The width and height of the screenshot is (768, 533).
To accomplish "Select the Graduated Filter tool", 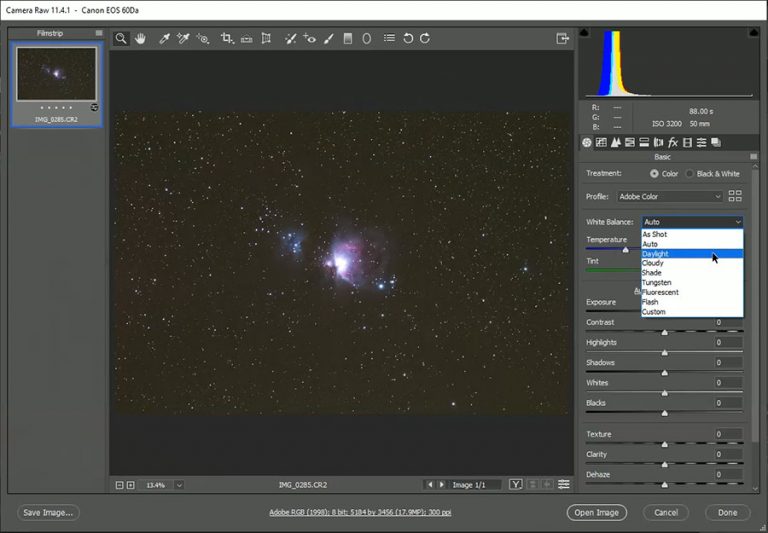I will [348, 38].
